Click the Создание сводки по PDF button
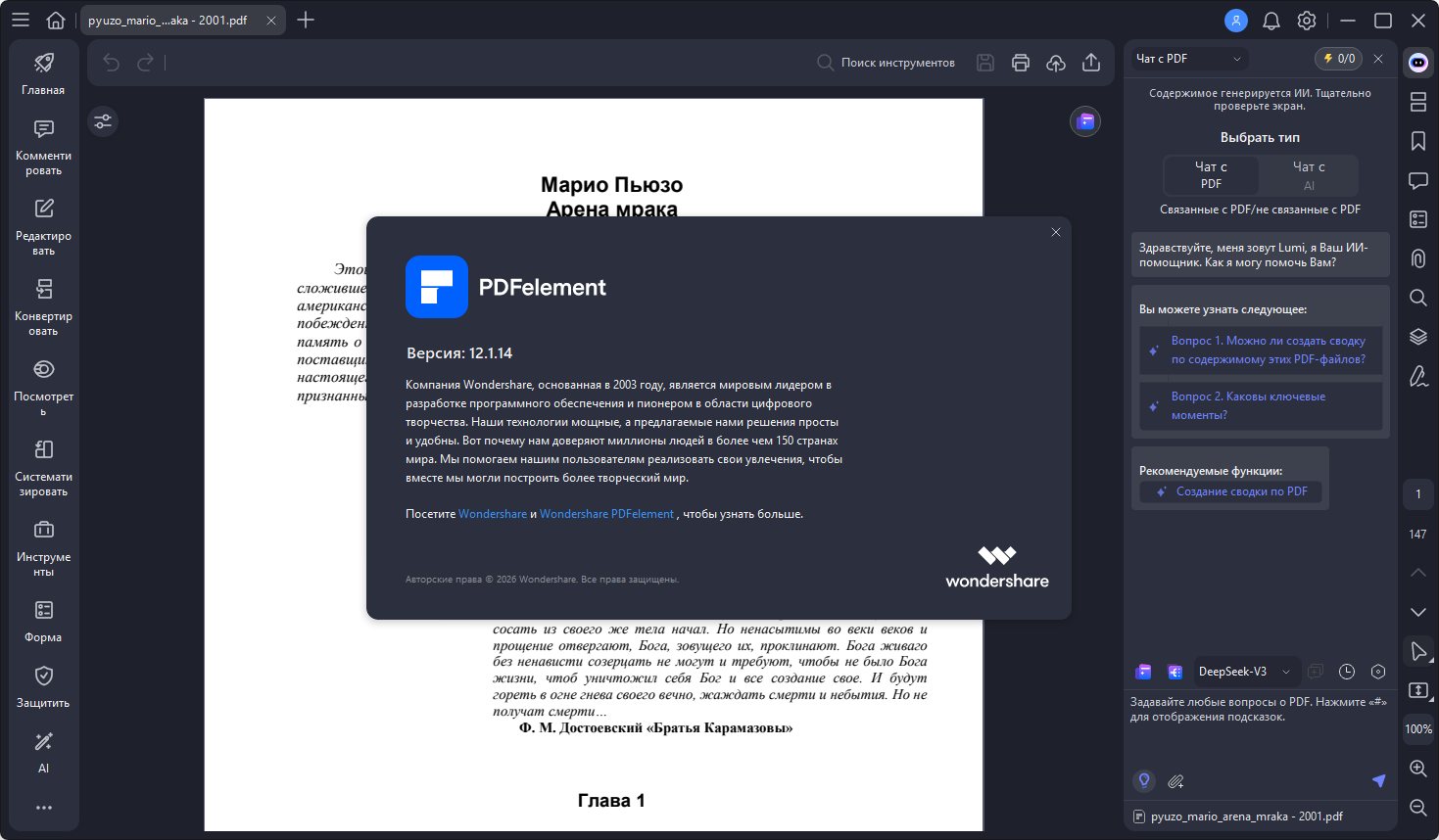The width and height of the screenshot is (1439, 840). (x=1231, y=491)
